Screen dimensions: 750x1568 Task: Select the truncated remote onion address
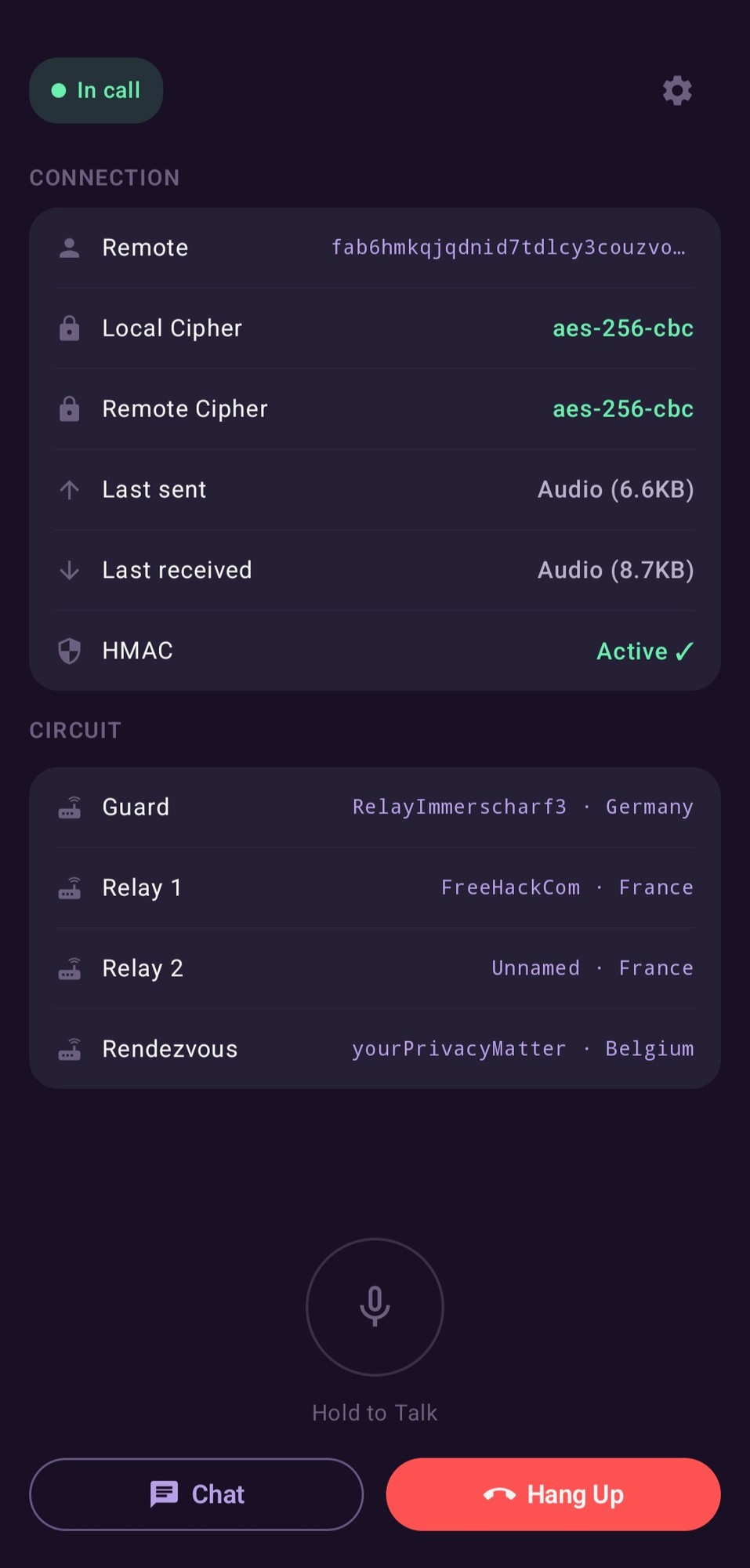click(x=508, y=249)
